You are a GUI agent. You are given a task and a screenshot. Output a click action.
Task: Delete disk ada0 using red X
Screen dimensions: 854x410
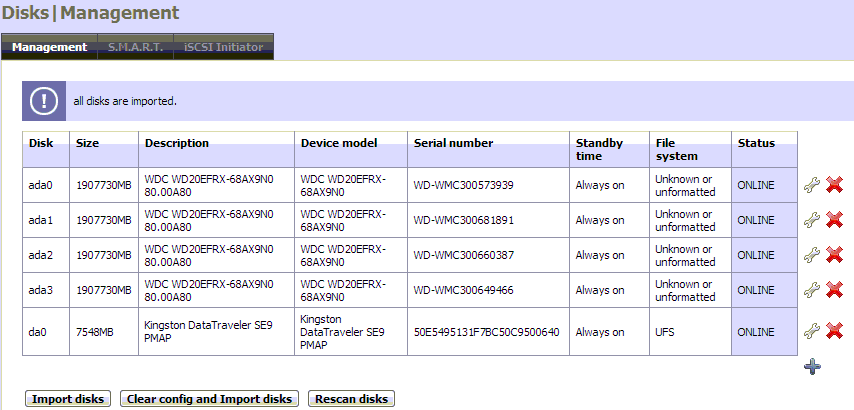835,185
